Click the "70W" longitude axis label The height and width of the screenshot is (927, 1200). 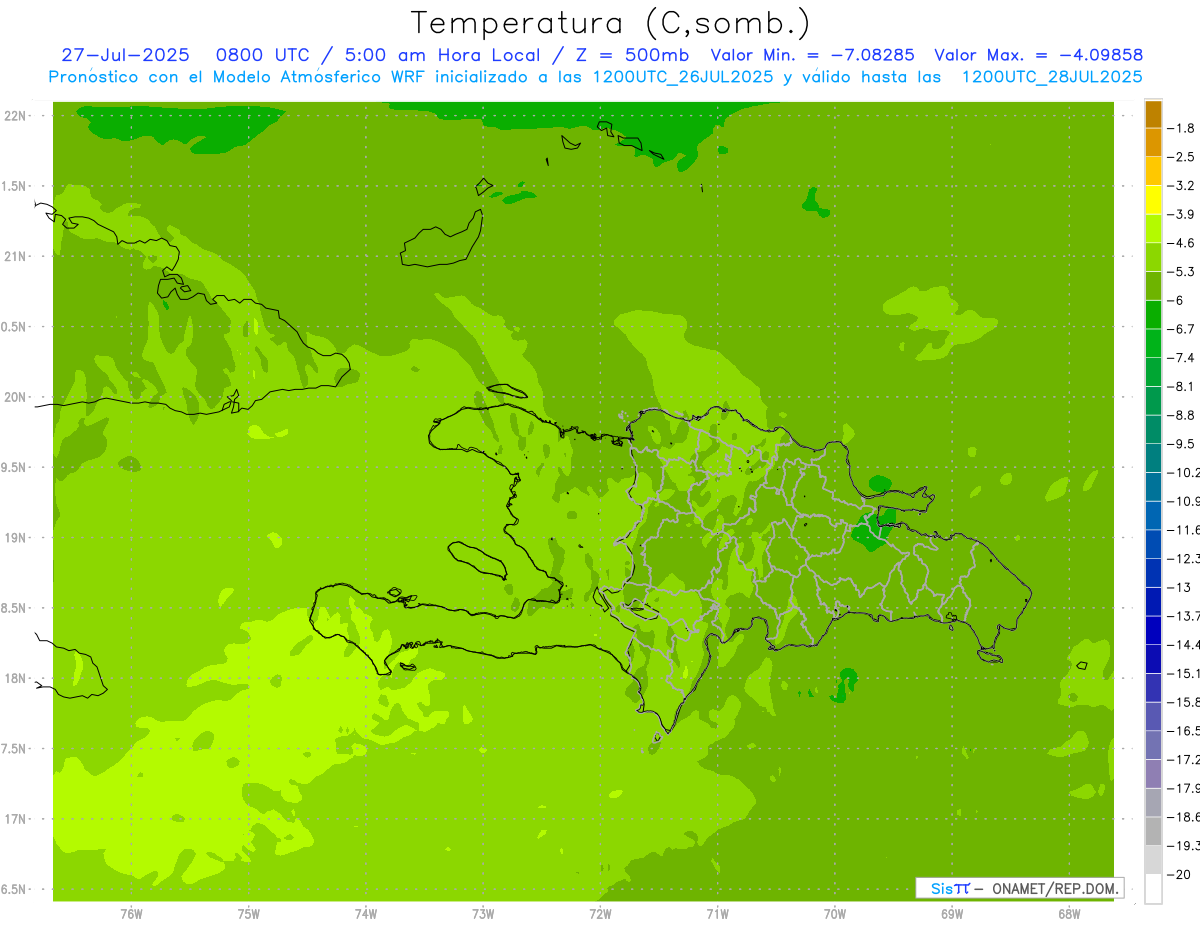pyautogui.click(x=835, y=914)
